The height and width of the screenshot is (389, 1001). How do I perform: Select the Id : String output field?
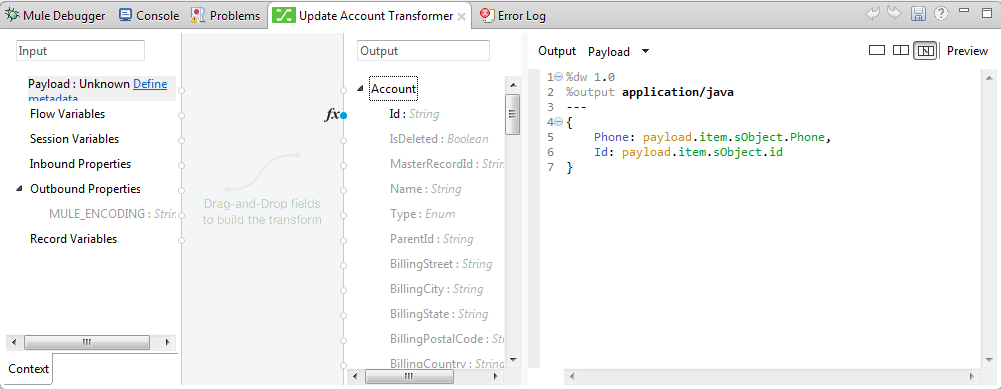click(x=414, y=114)
